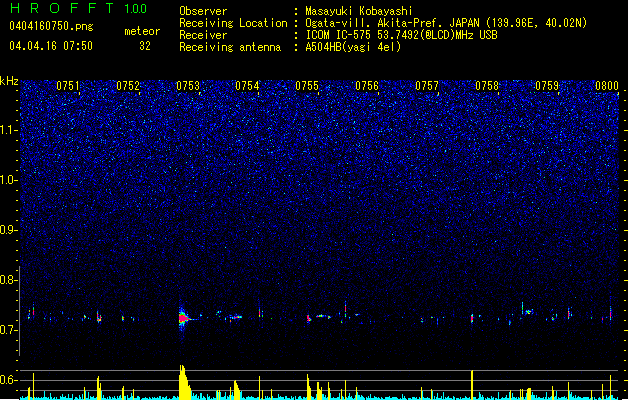Click the 0755 time marker

point(307,86)
